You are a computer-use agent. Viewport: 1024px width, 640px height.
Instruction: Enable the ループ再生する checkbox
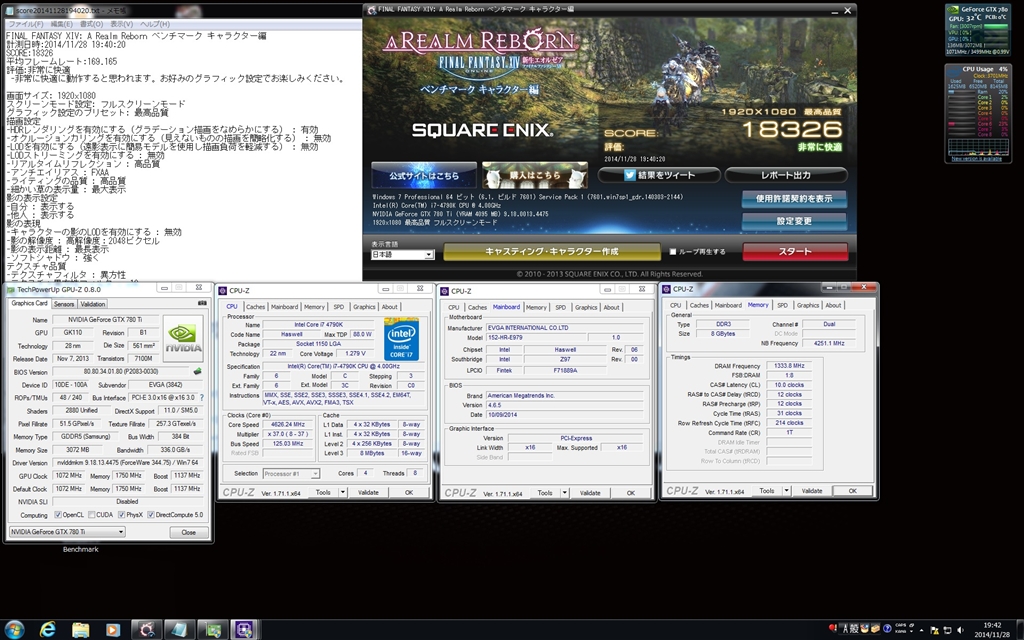click(x=673, y=251)
